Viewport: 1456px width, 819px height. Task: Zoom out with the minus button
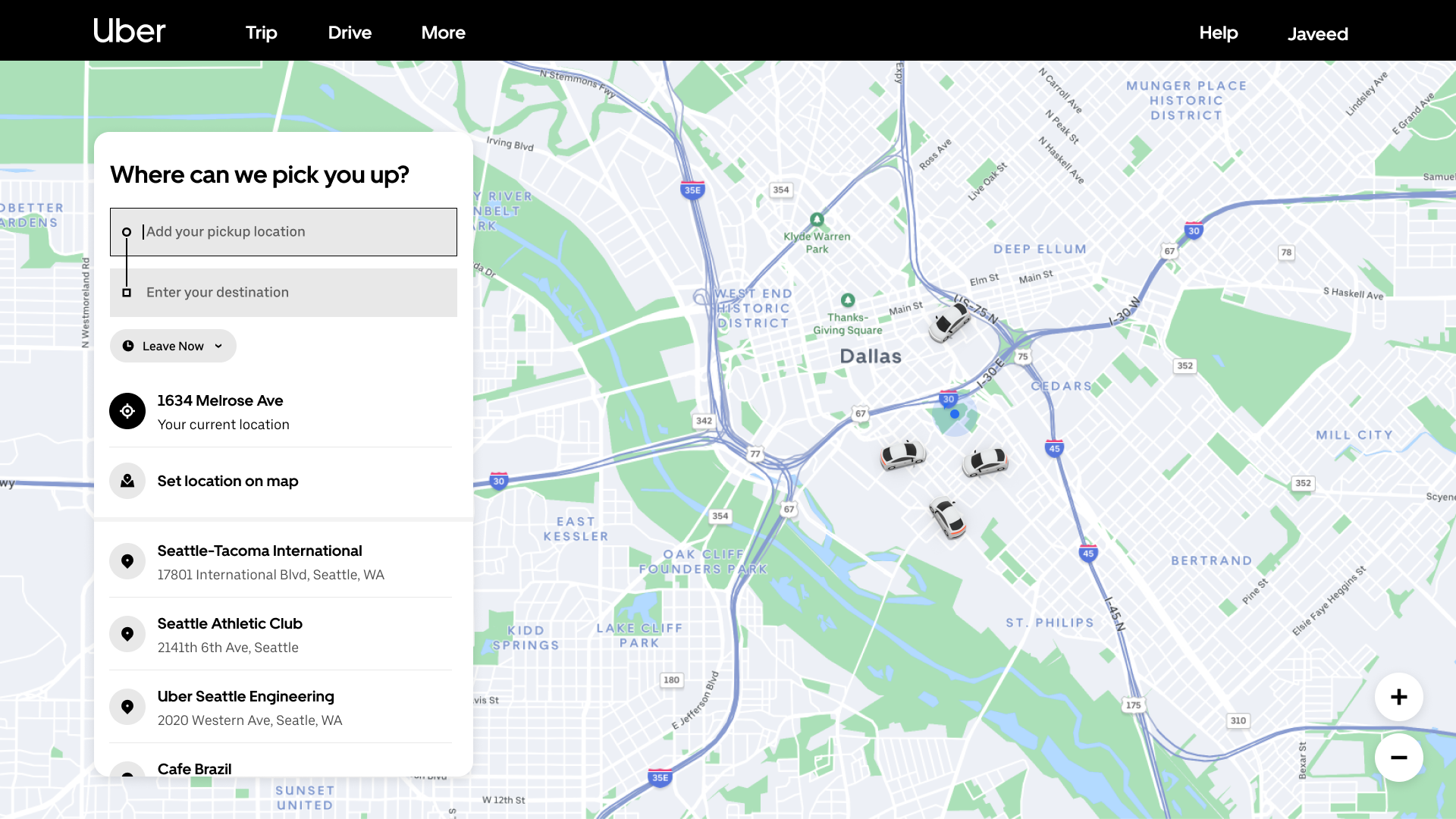(x=1399, y=758)
